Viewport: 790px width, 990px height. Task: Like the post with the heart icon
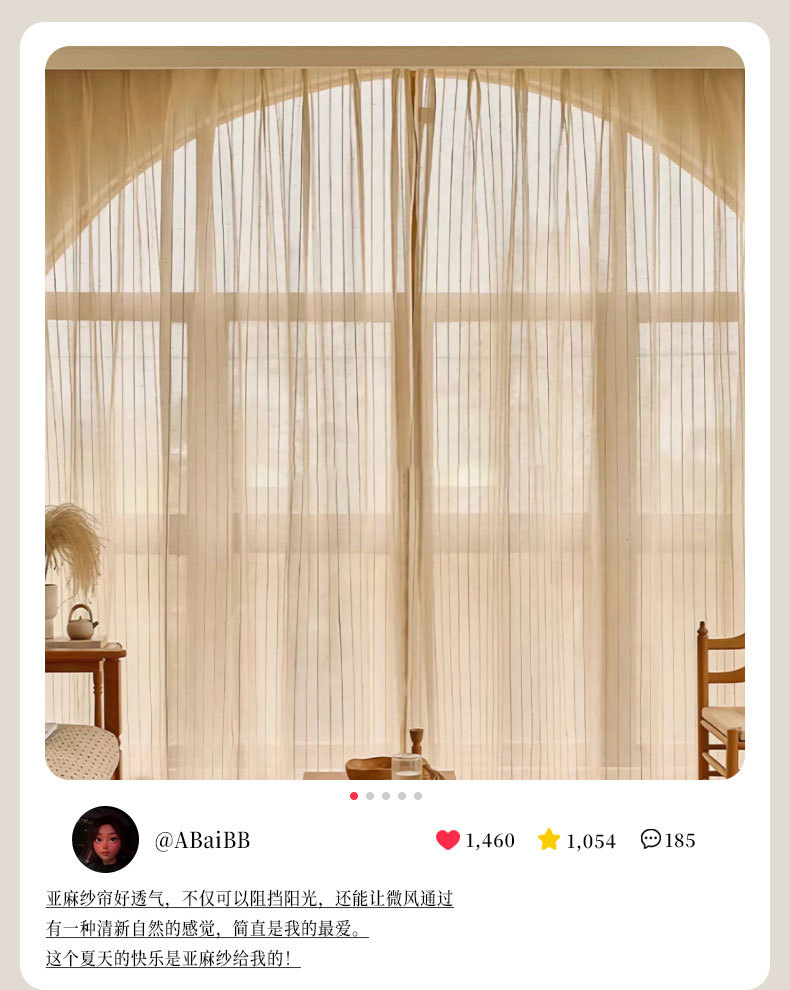pyautogui.click(x=448, y=840)
